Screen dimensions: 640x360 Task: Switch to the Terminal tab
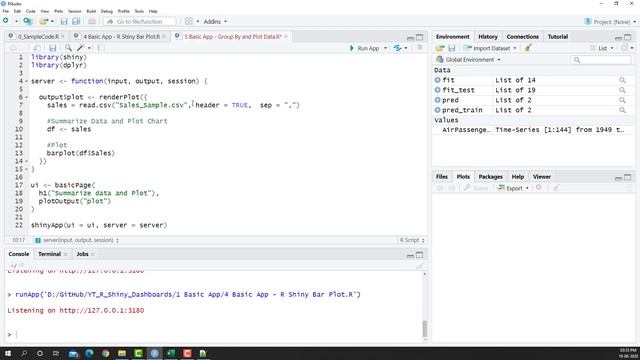pos(49,254)
